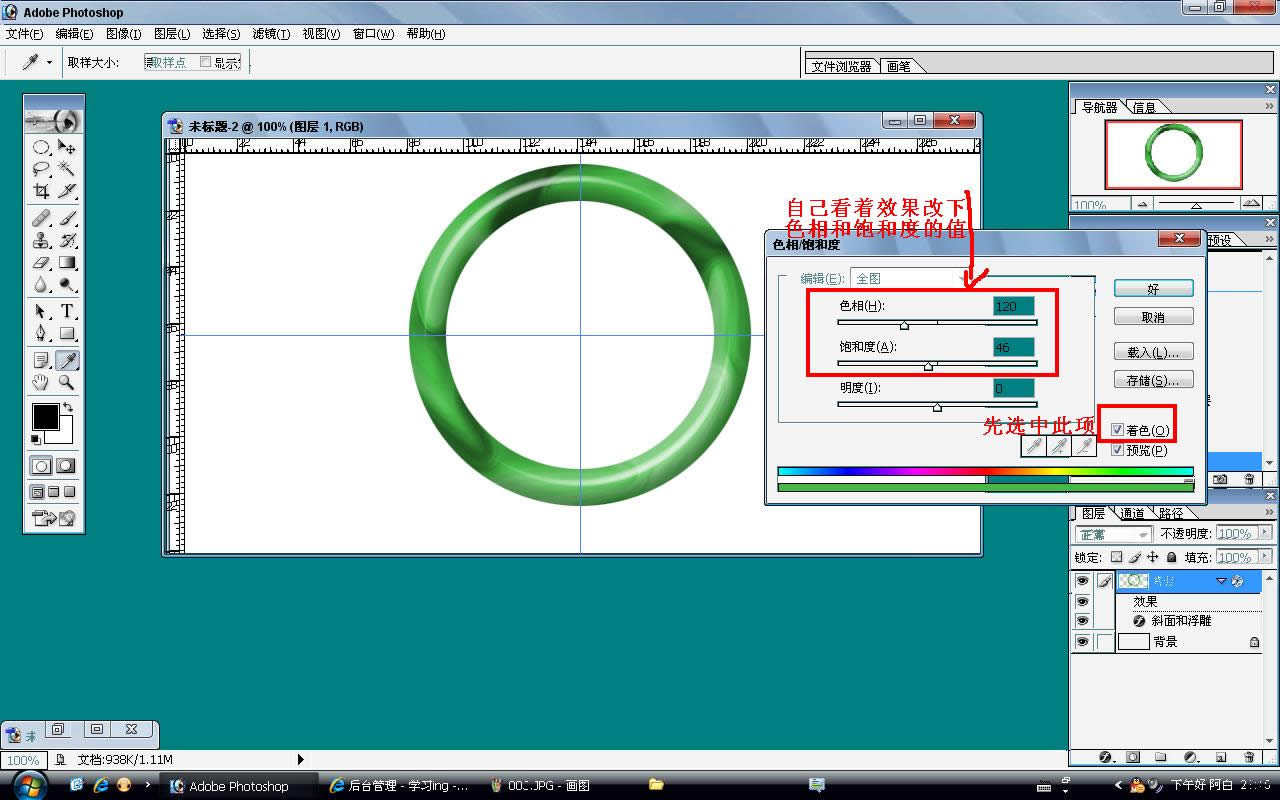
Task: Switch to the 通道 tab
Action: point(1132,513)
